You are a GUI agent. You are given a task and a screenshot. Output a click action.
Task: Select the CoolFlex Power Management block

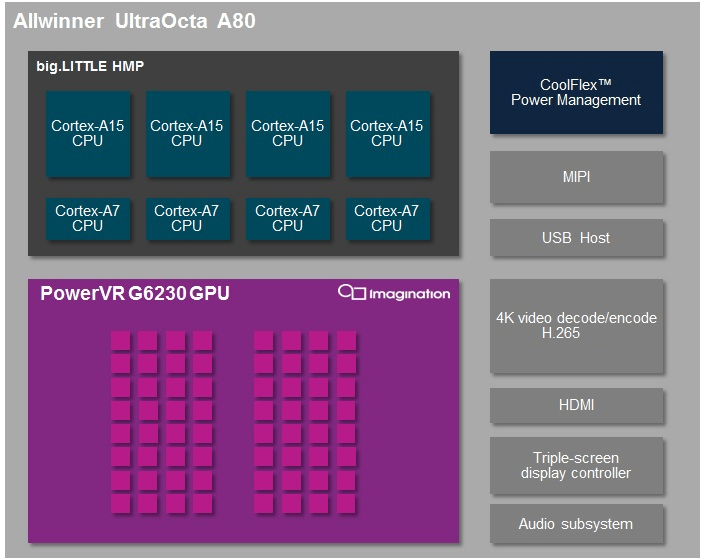576,92
